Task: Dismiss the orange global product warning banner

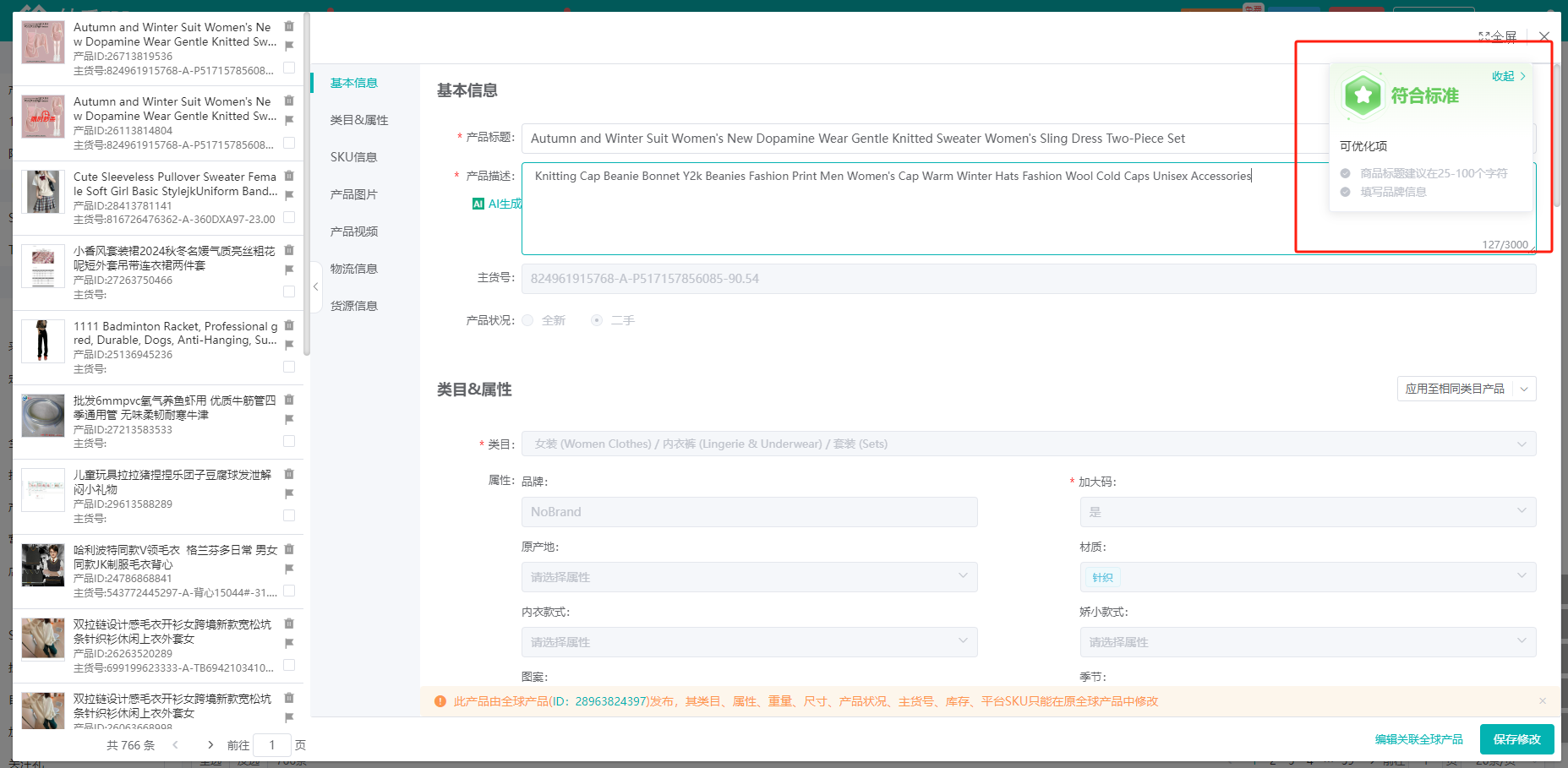Action: click(x=1542, y=701)
